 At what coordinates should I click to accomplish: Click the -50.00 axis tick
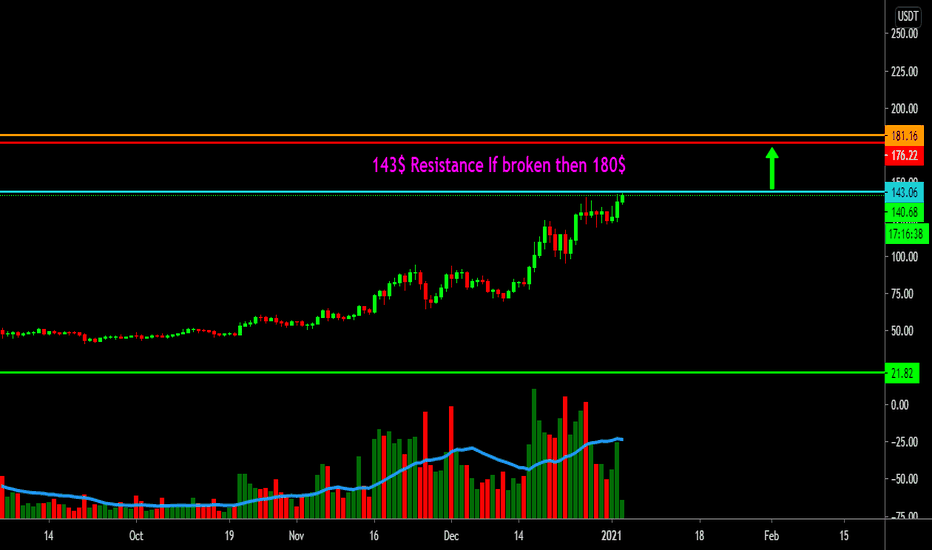coord(904,479)
